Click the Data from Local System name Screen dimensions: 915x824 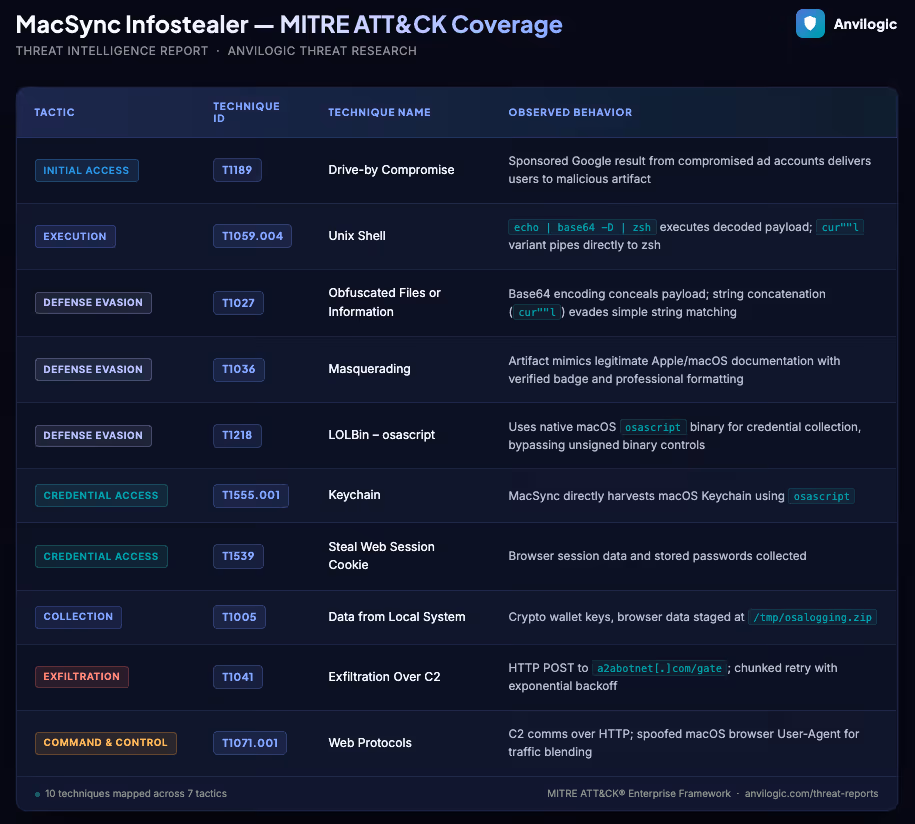click(x=397, y=617)
